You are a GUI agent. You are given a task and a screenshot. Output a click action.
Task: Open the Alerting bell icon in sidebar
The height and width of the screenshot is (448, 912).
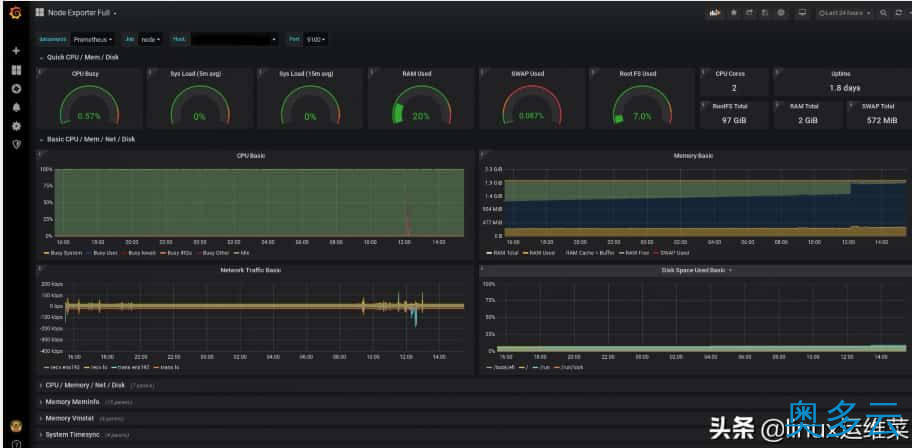(x=16, y=107)
